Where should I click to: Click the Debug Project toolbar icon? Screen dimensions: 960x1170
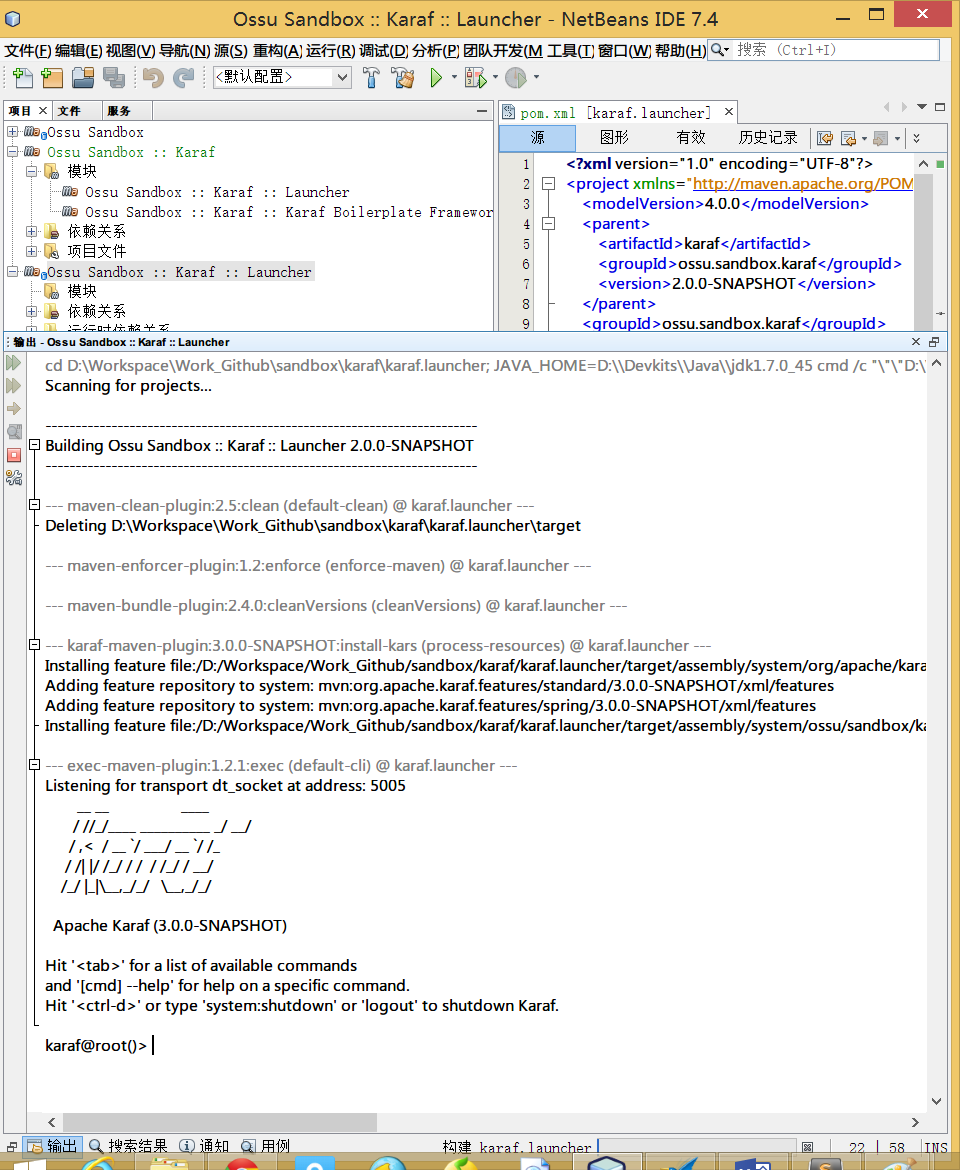(474, 77)
